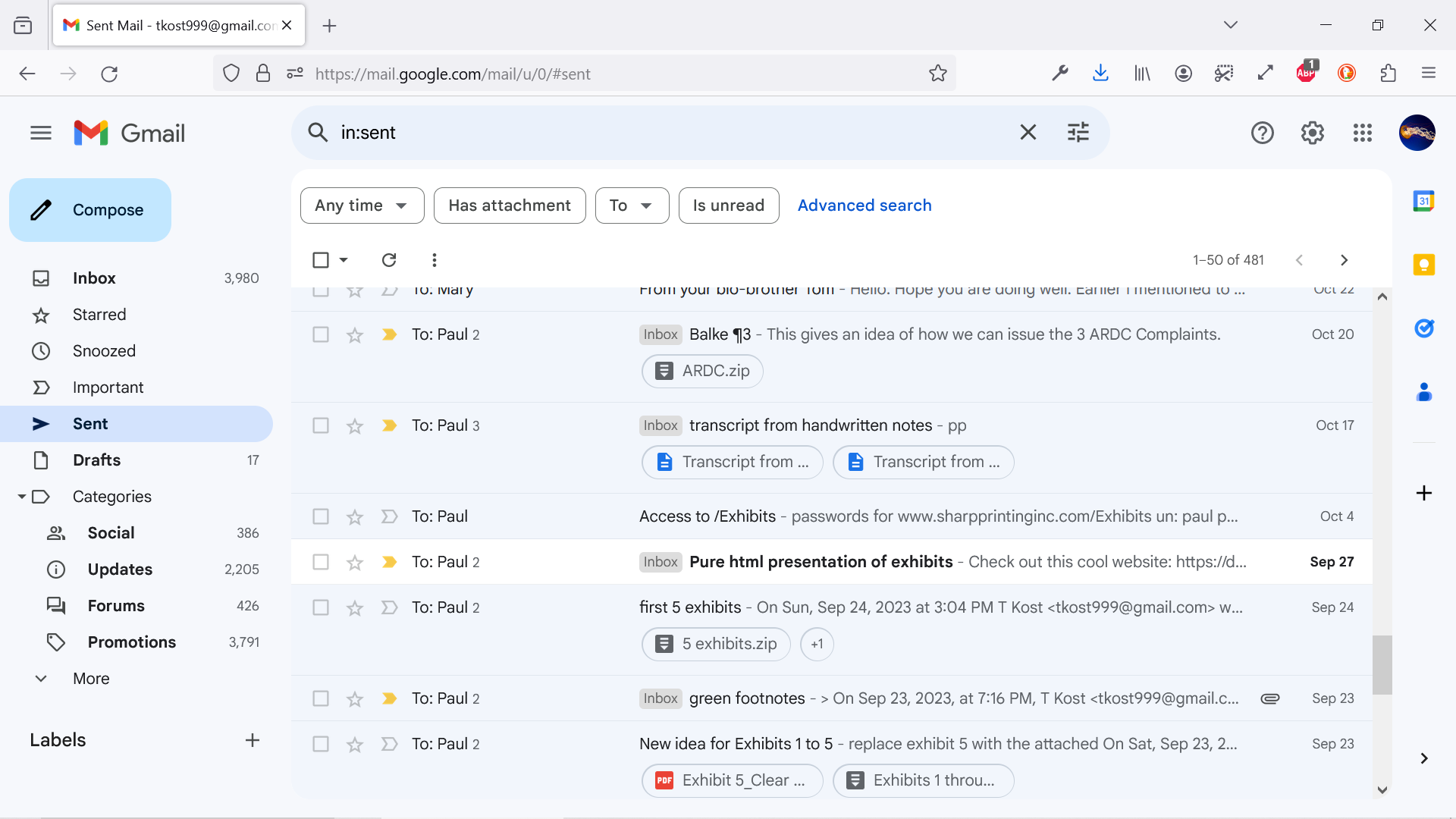Open the search options filter icon
This screenshot has width=1456, height=819.
1078,133
